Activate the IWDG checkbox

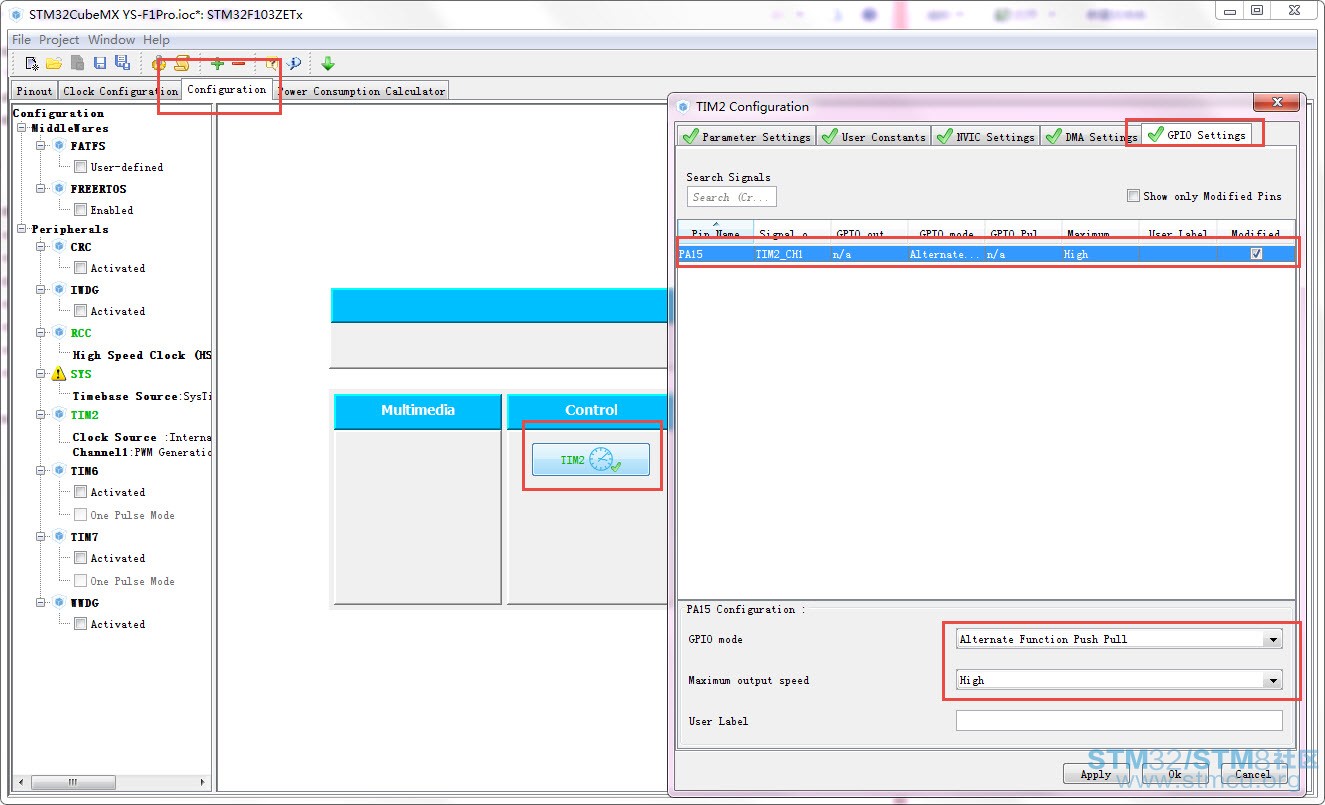tap(80, 311)
